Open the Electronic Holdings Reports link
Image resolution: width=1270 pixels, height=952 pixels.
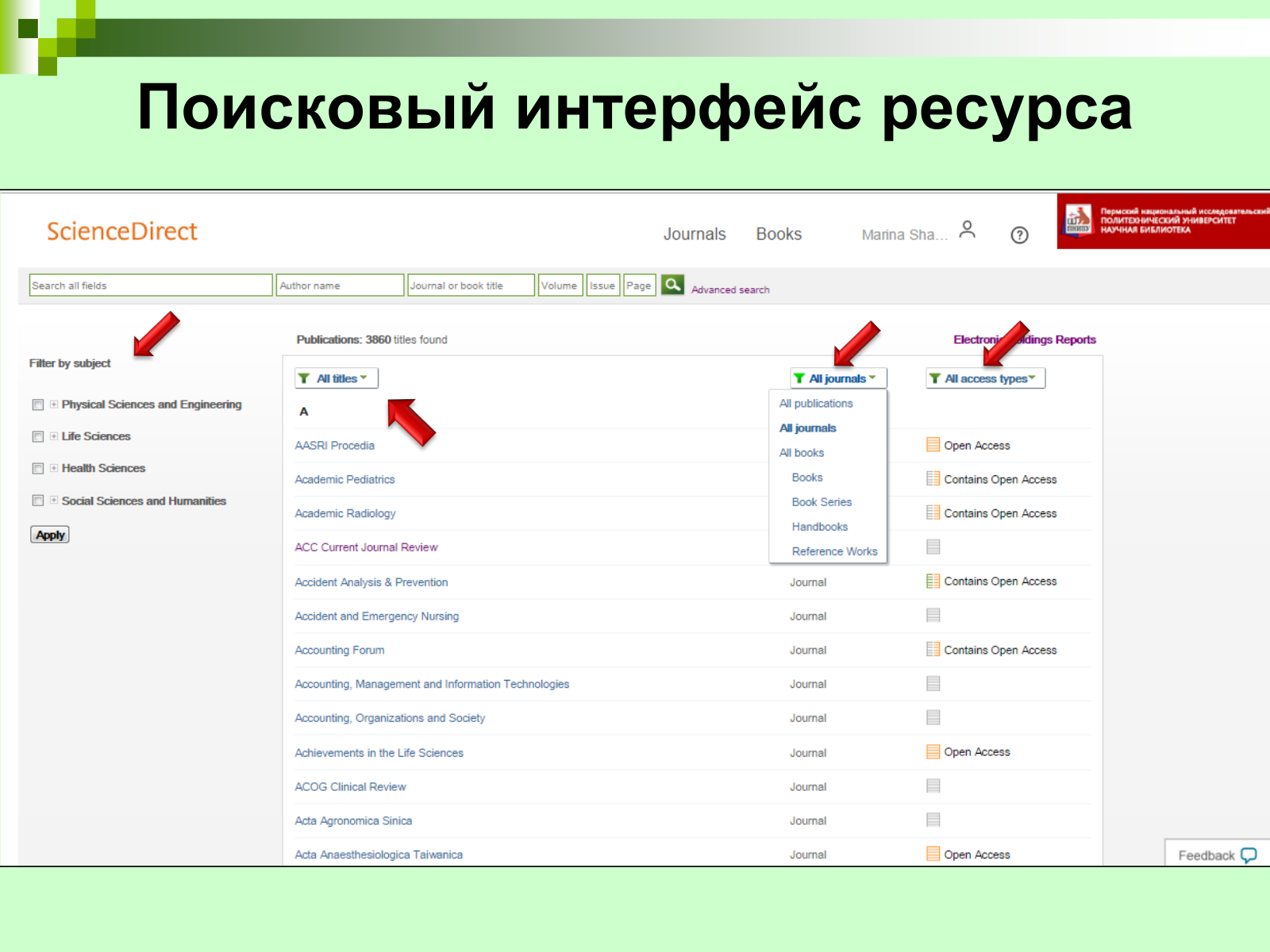[1024, 340]
